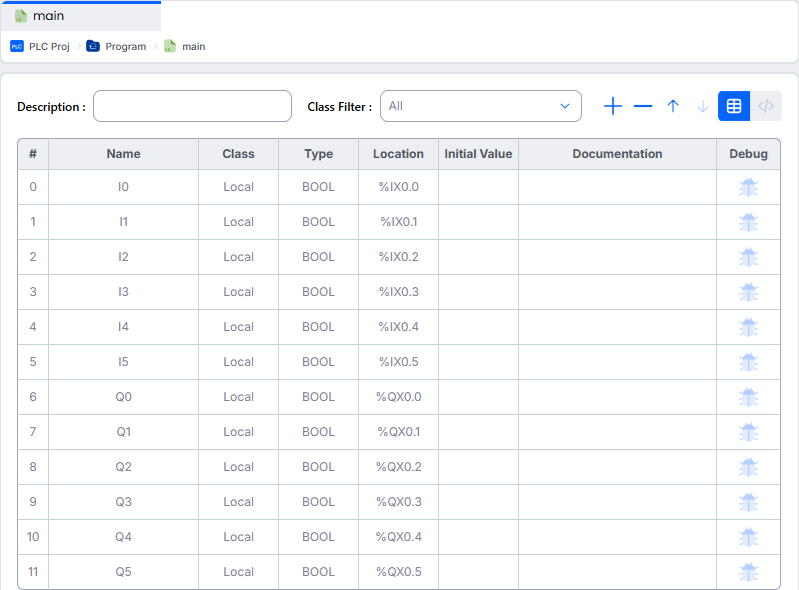Toggle debug for variable Q2
799x590 pixels.
[748, 467]
